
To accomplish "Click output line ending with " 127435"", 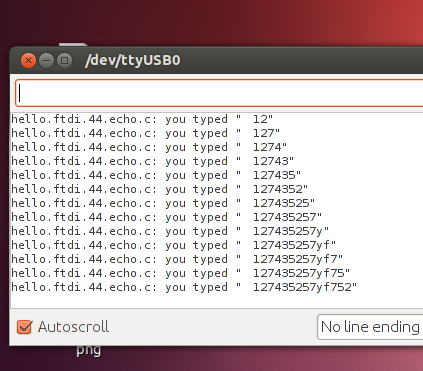I will [156, 175].
